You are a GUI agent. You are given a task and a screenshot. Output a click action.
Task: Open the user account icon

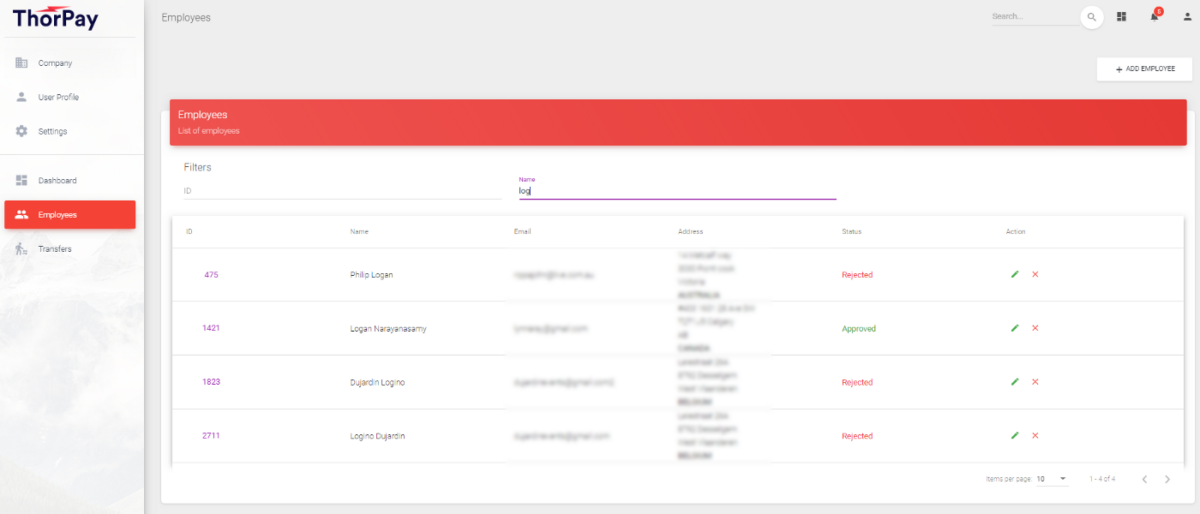(1186, 17)
